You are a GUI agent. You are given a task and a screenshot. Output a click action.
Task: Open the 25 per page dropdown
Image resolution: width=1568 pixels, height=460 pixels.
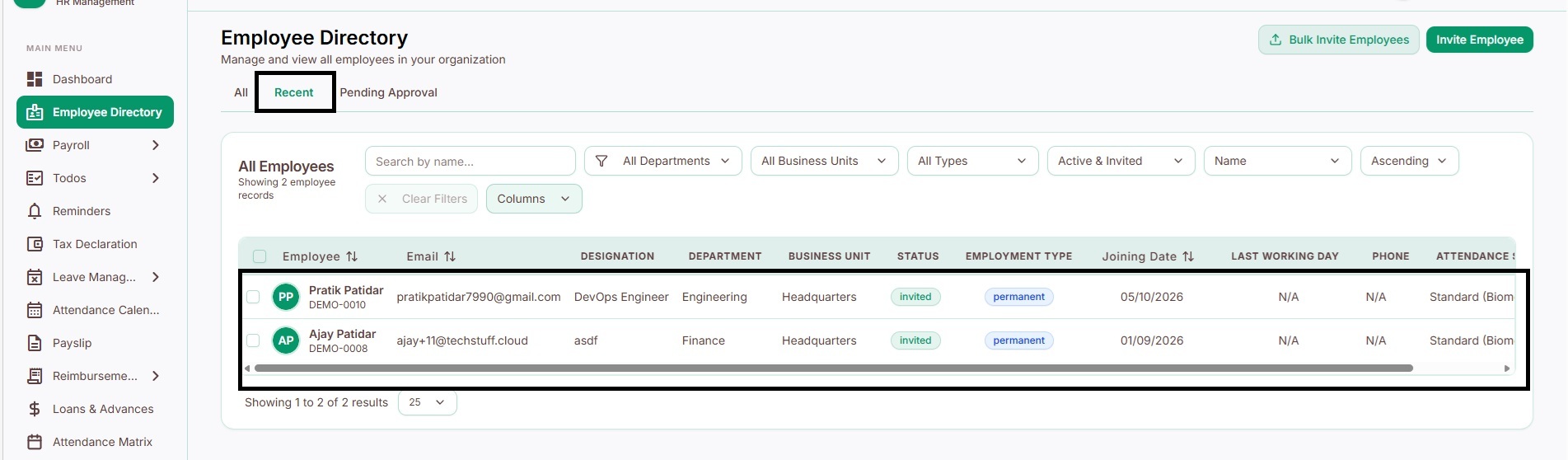pos(428,402)
